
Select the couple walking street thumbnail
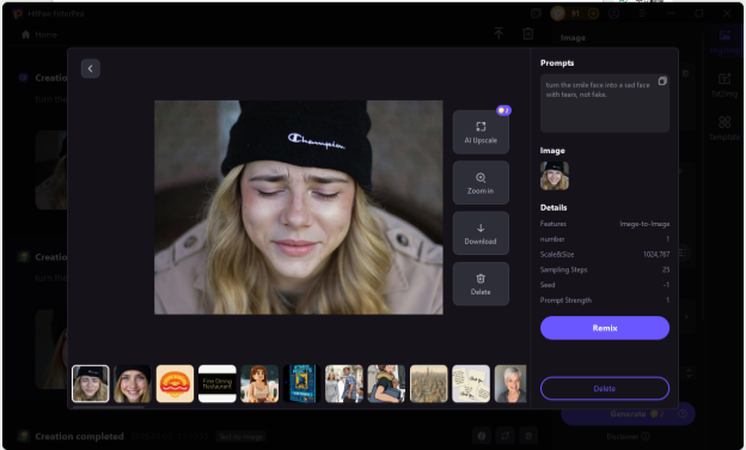344,384
